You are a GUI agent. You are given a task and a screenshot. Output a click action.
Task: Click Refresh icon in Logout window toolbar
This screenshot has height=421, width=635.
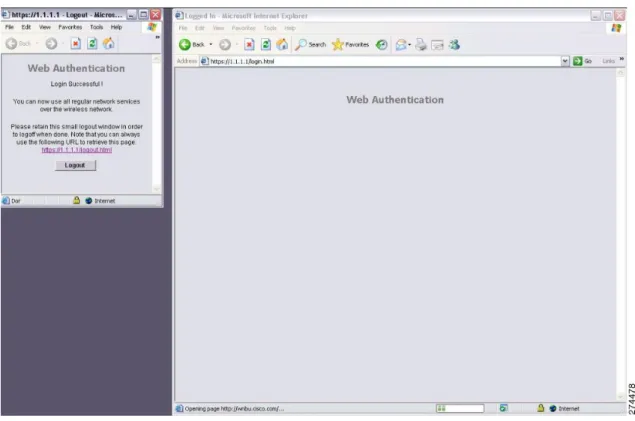point(92,43)
